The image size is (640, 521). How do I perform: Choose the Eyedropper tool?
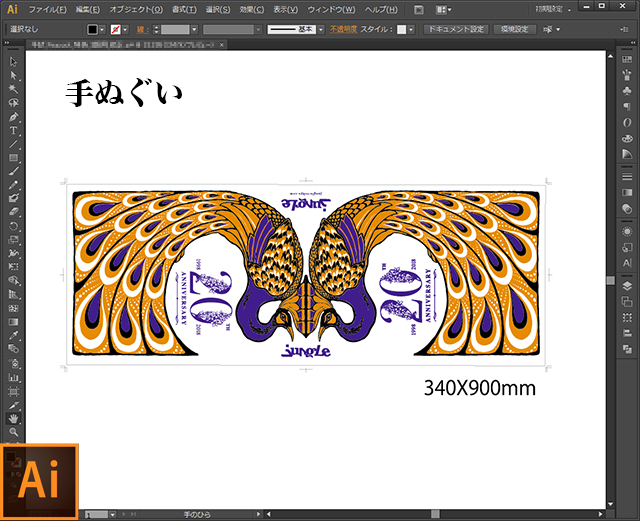tap(13, 335)
